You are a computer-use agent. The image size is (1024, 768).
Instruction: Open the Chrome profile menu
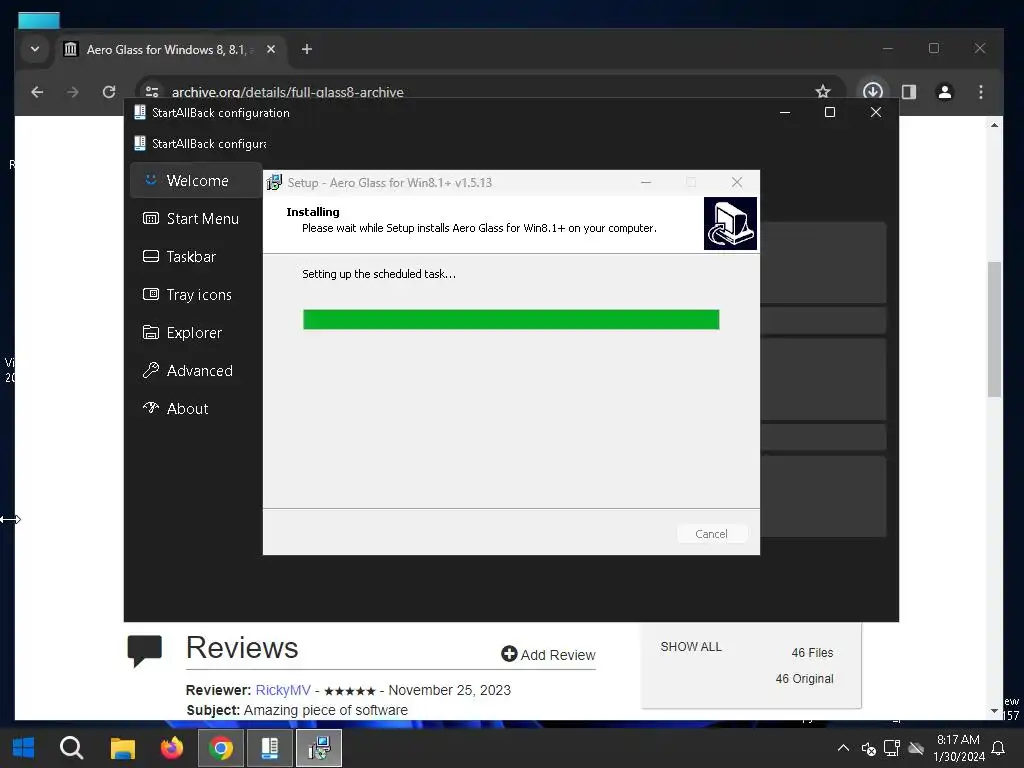tap(944, 92)
